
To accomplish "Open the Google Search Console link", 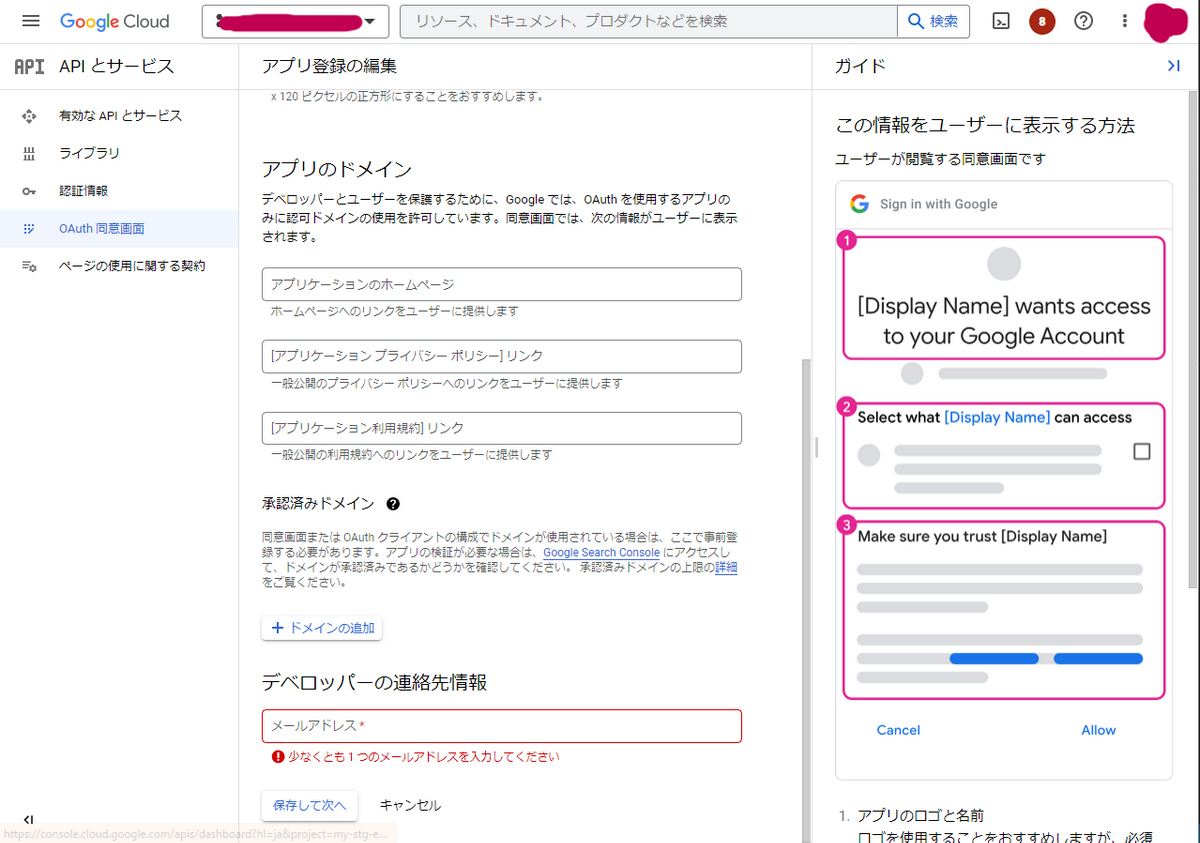I will [601, 552].
